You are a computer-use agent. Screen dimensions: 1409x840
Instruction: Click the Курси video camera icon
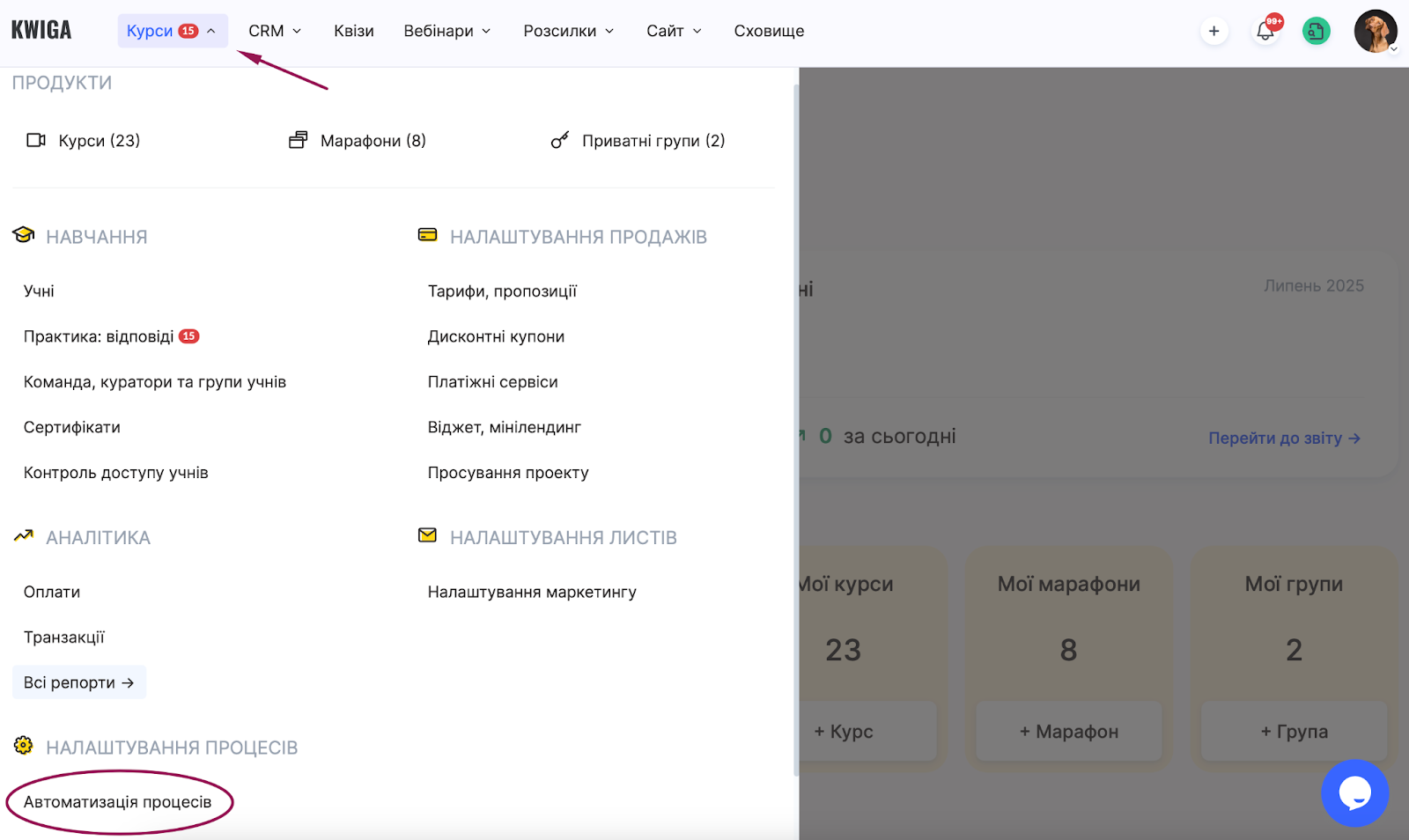[x=36, y=141]
